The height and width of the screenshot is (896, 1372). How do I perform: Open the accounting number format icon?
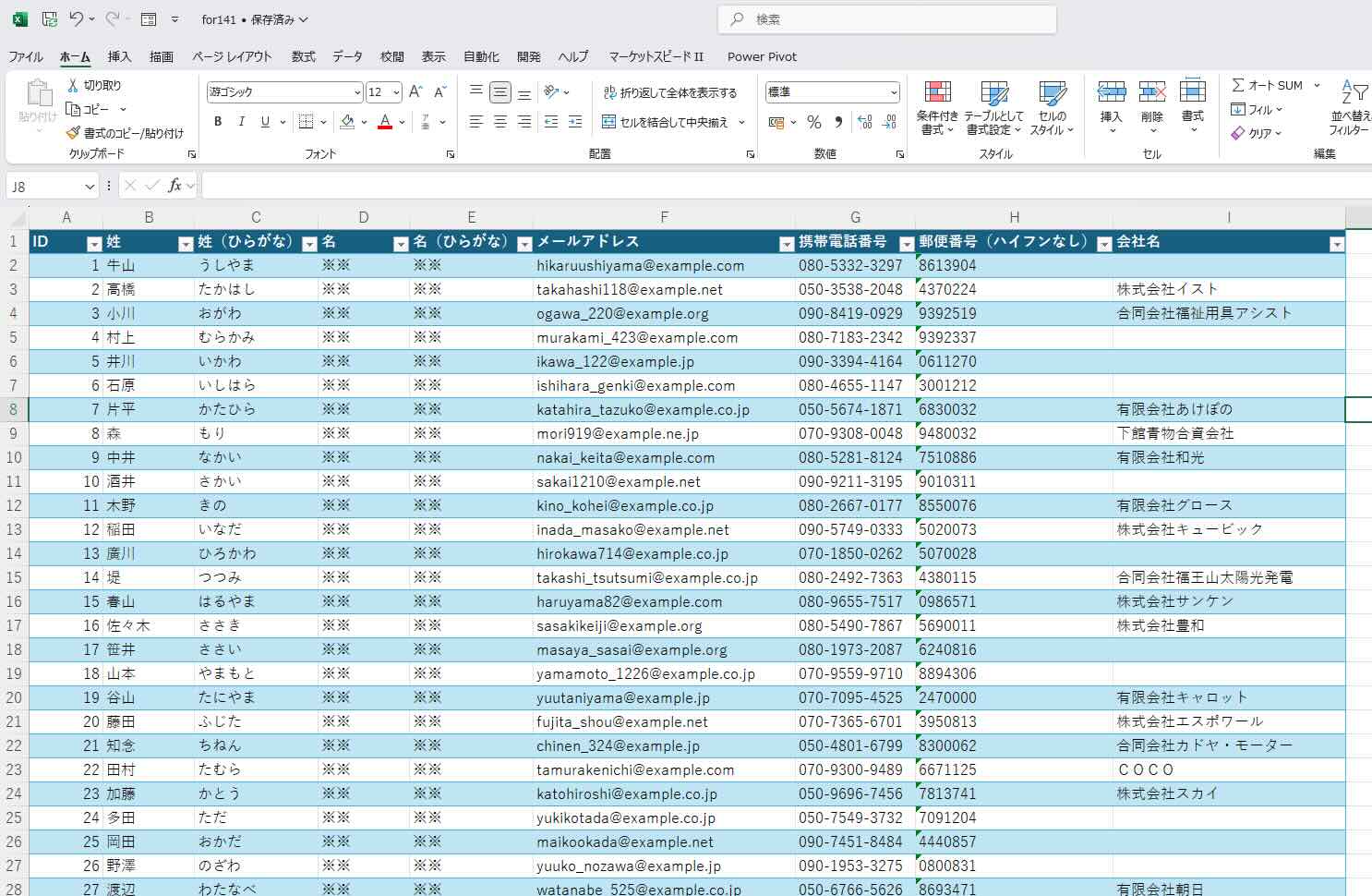pyautogui.click(x=776, y=122)
